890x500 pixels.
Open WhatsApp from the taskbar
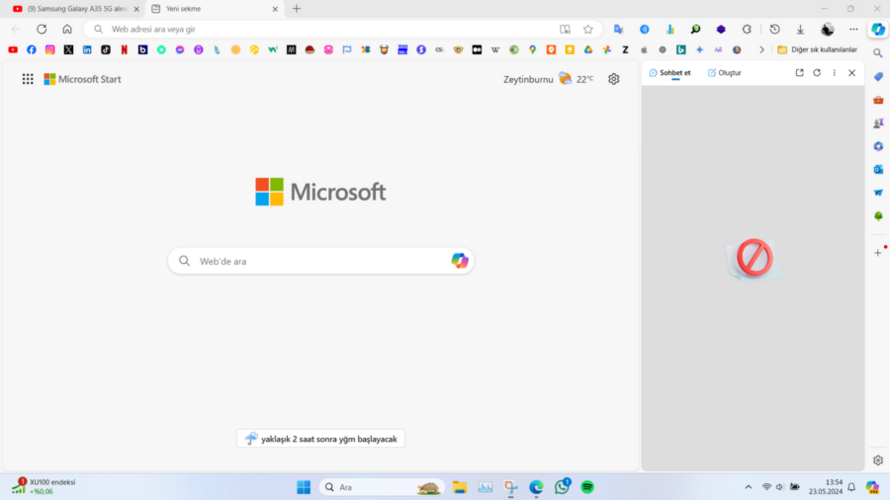pyautogui.click(x=562, y=487)
